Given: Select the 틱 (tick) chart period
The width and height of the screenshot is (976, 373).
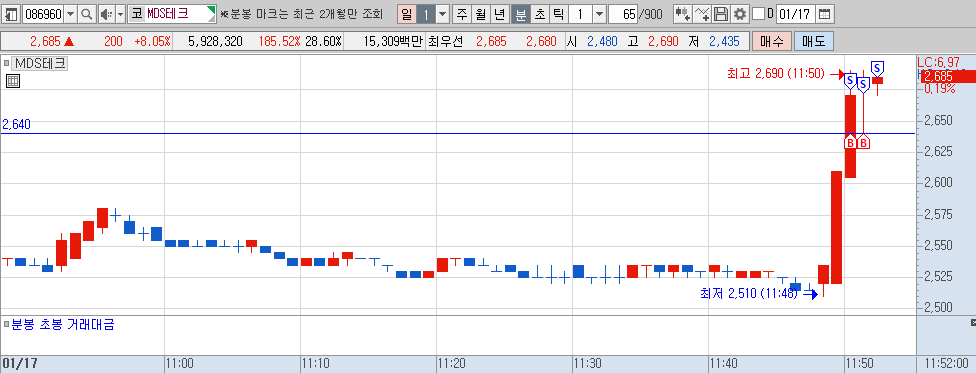Looking at the screenshot, I should point(558,13).
